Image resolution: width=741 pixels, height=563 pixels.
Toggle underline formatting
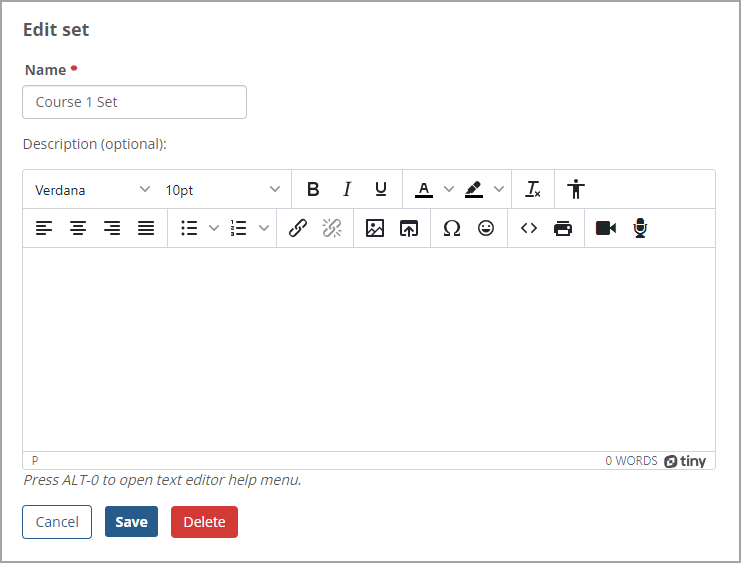tap(381, 189)
